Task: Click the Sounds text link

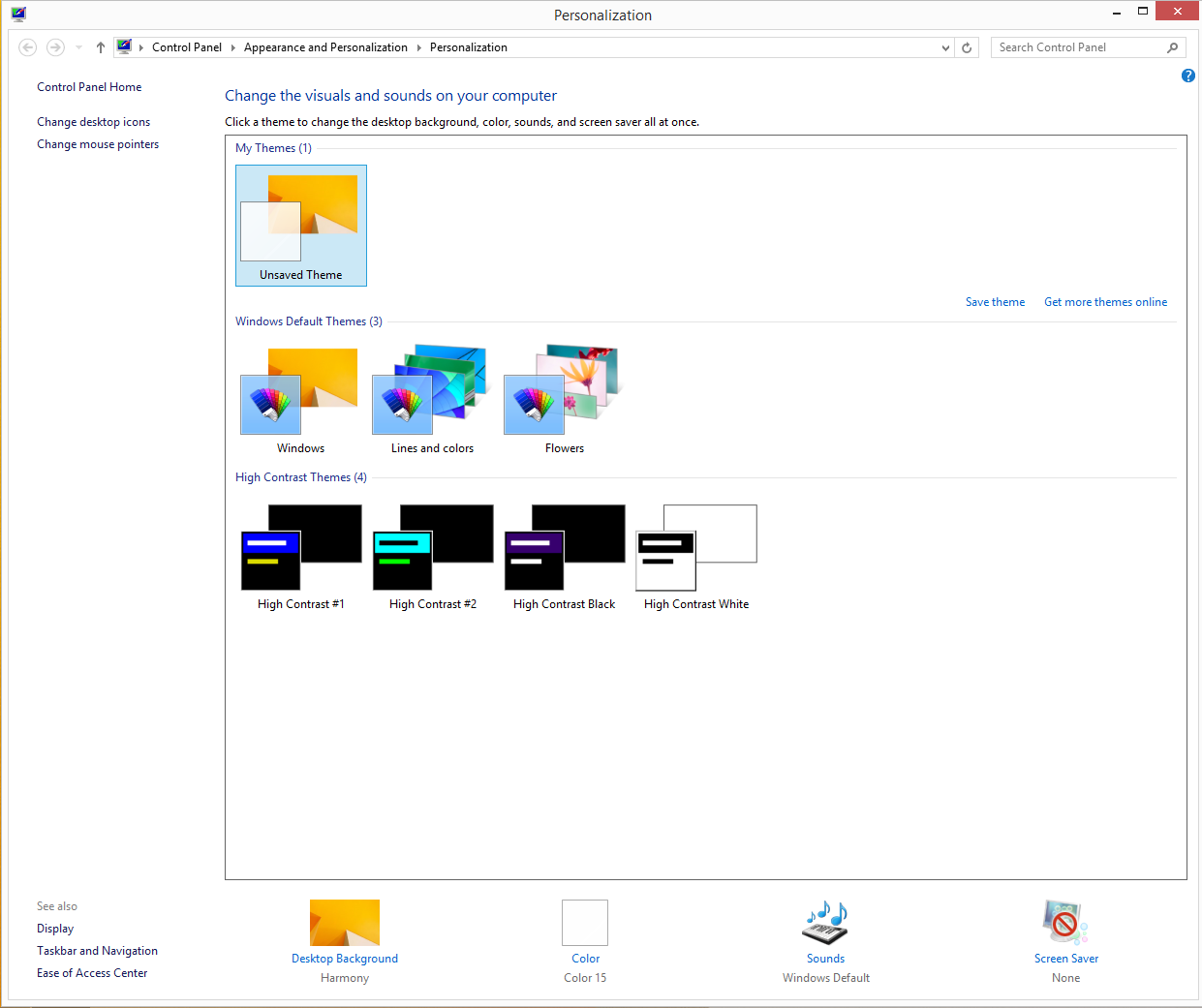Action: click(x=825, y=959)
